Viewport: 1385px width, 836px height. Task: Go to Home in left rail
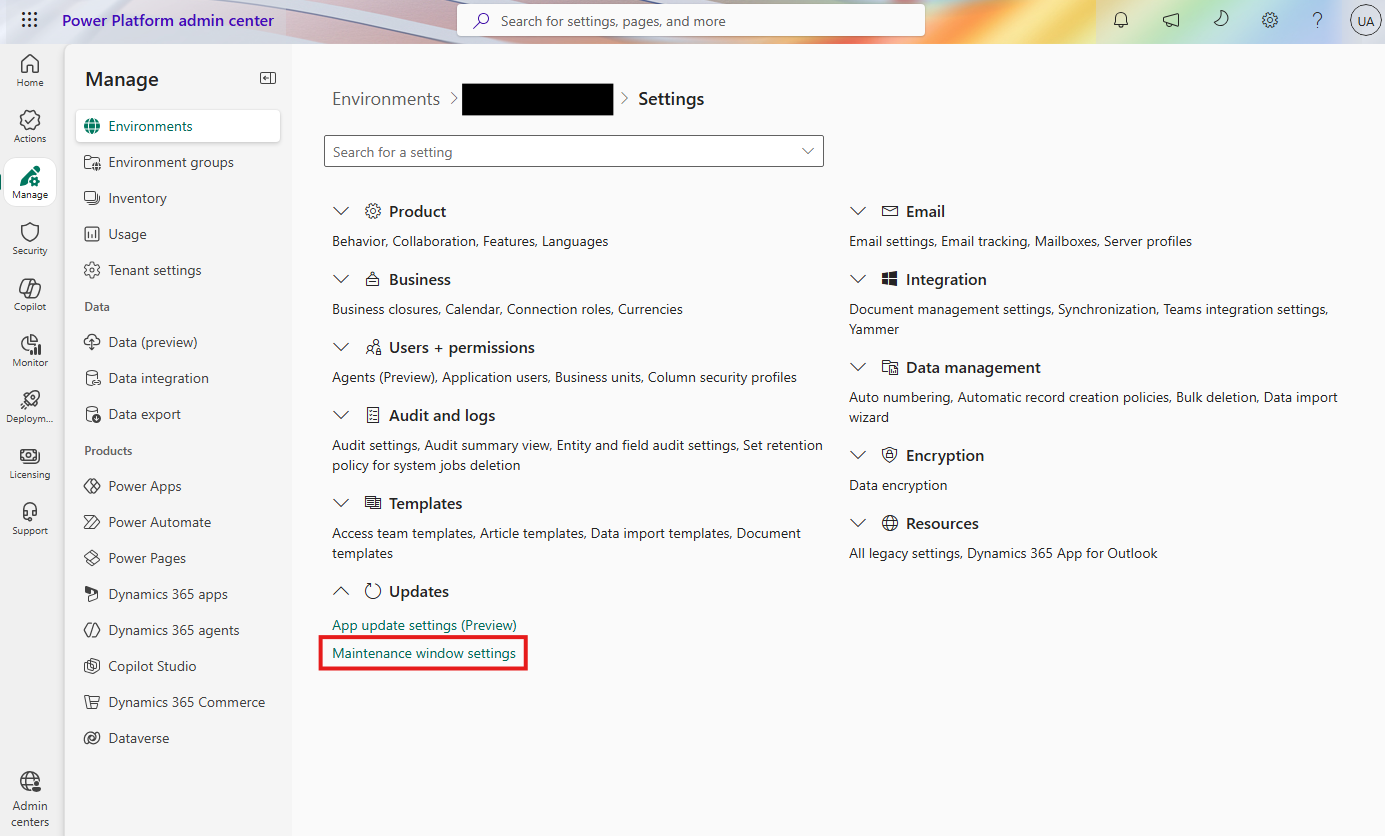pos(30,71)
